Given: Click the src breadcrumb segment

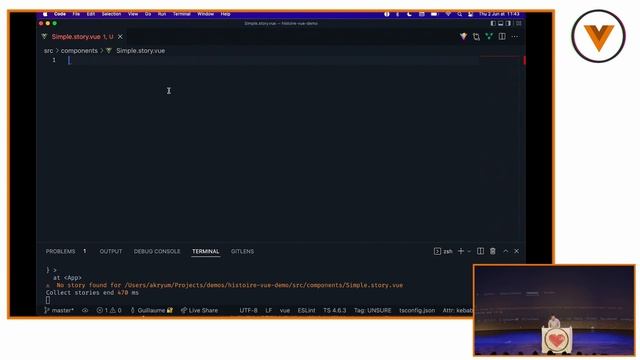Looking at the screenshot, I should [x=49, y=51].
